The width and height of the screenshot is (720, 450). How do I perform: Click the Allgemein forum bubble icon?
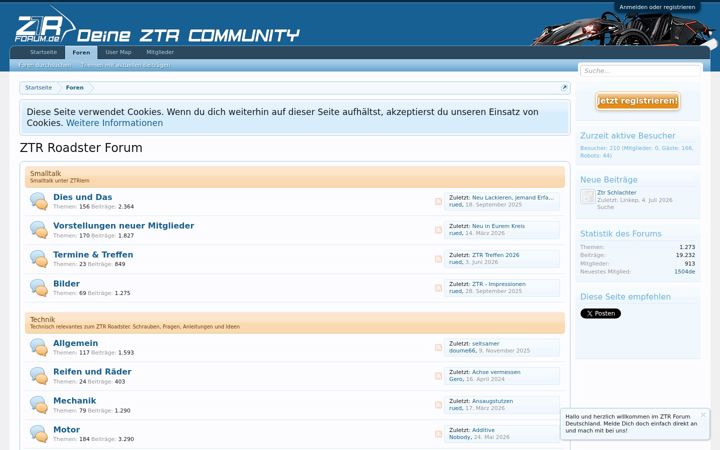click(39, 348)
